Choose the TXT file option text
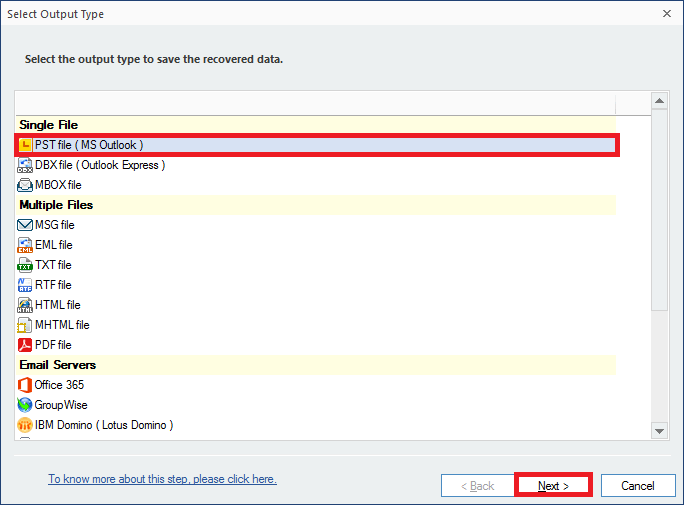 pos(53,265)
